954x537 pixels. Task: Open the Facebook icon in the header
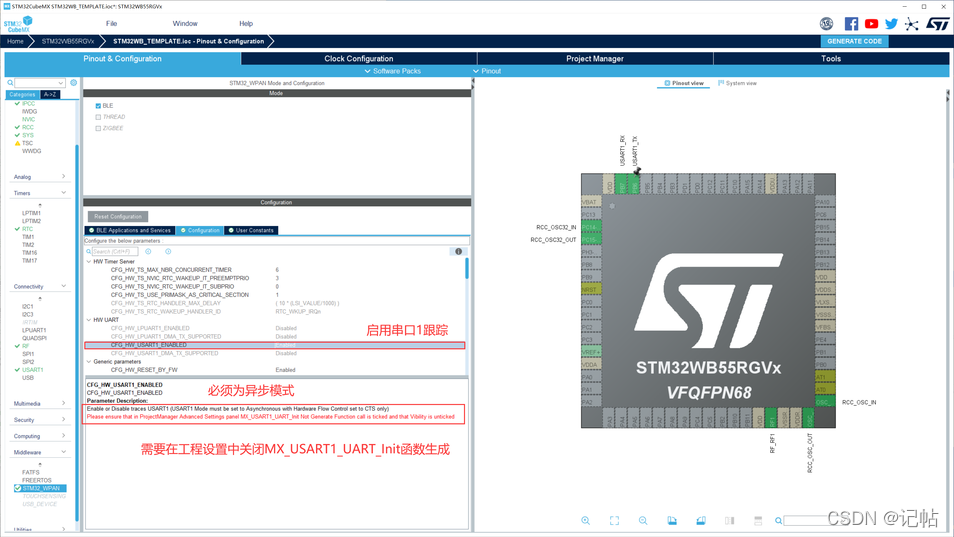coord(851,24)
